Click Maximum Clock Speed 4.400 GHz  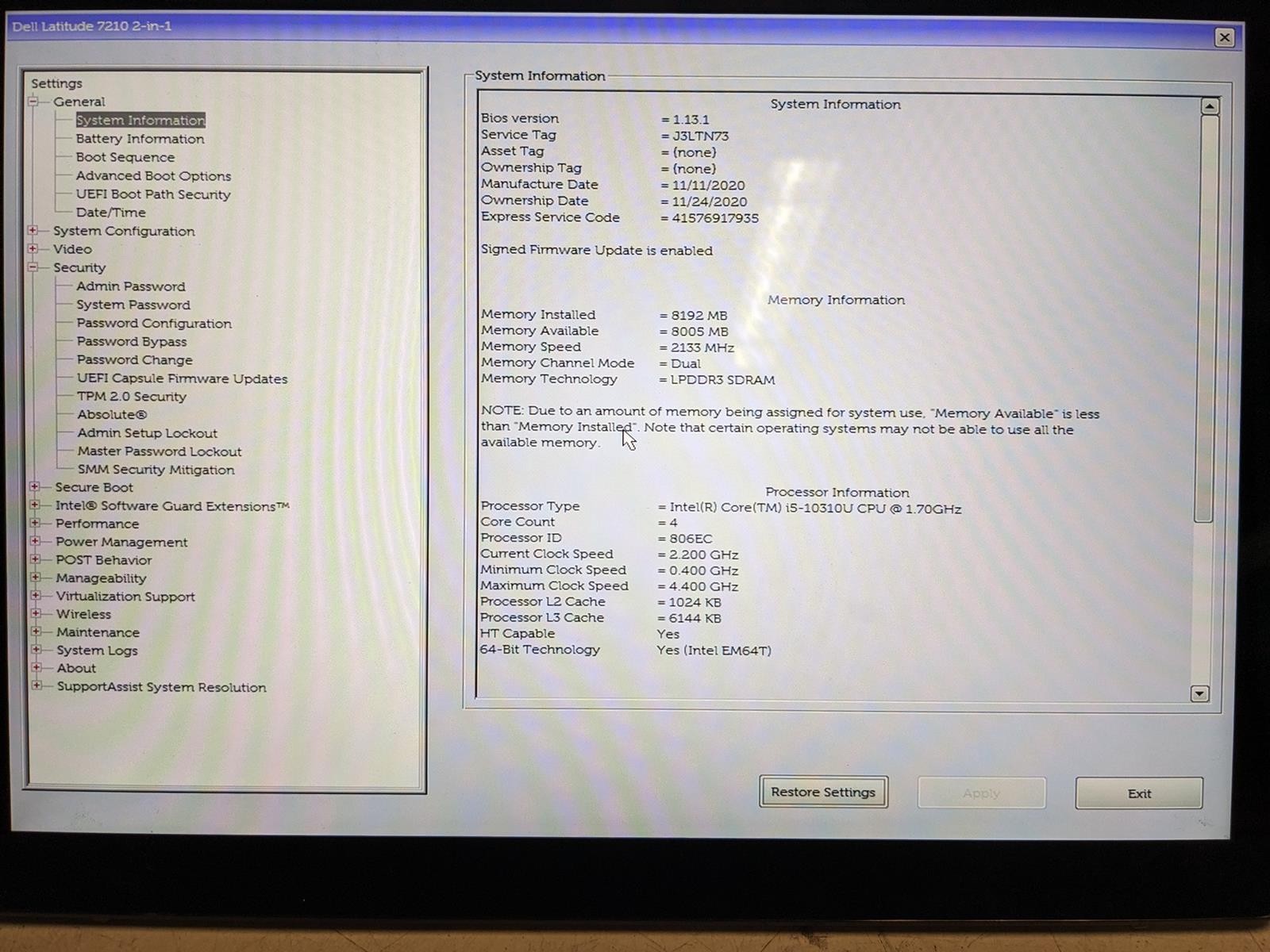[703, 587]
